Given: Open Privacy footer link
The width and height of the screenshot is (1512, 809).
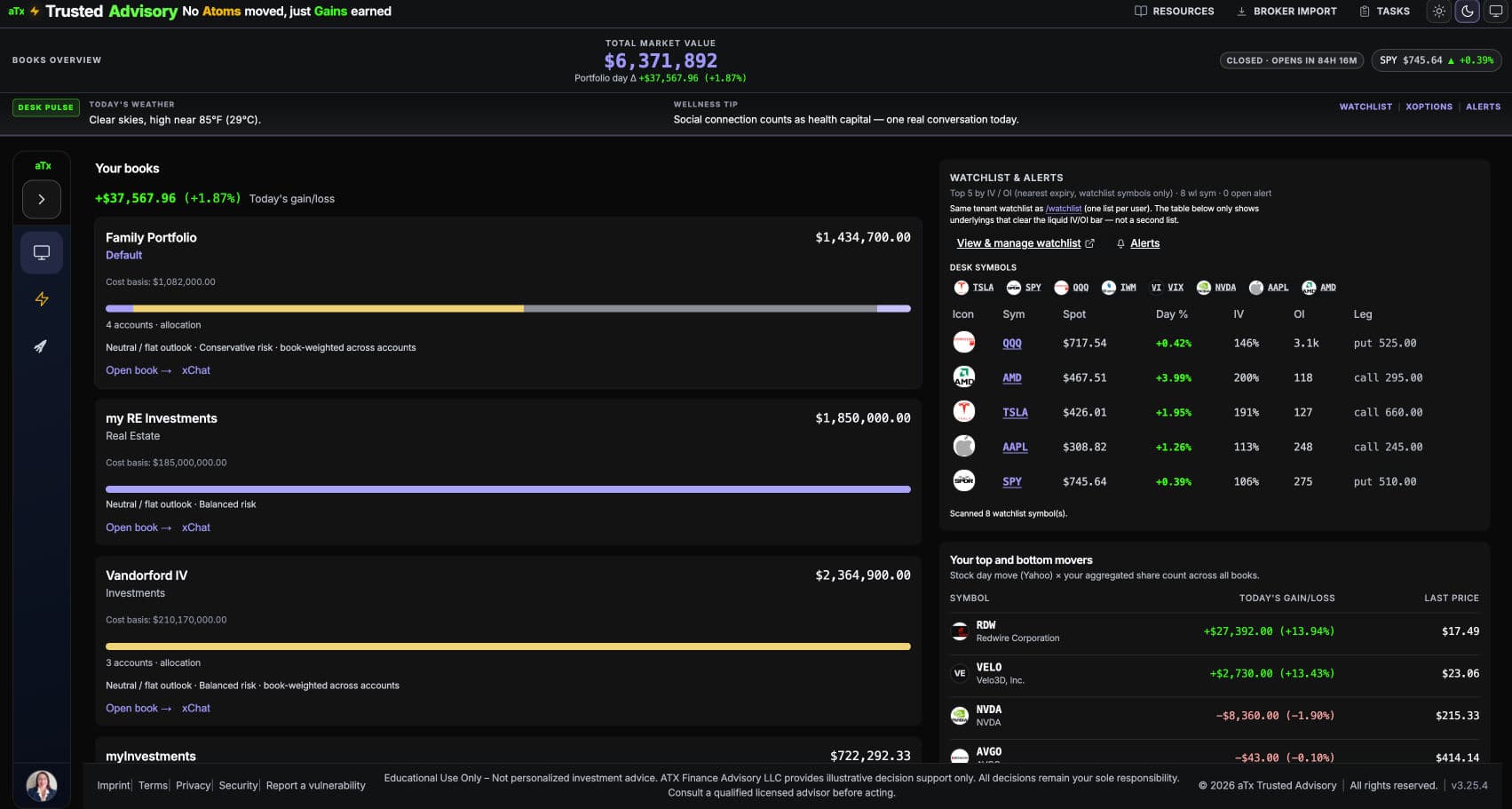Looking at the screenshot, I should pyautogui.click(x=193, y=786).
